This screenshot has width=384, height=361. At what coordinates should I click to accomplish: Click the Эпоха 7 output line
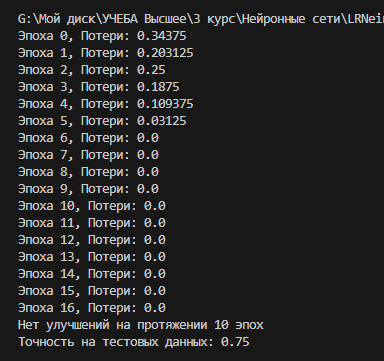pyautogui.click(x=88, y=155)
